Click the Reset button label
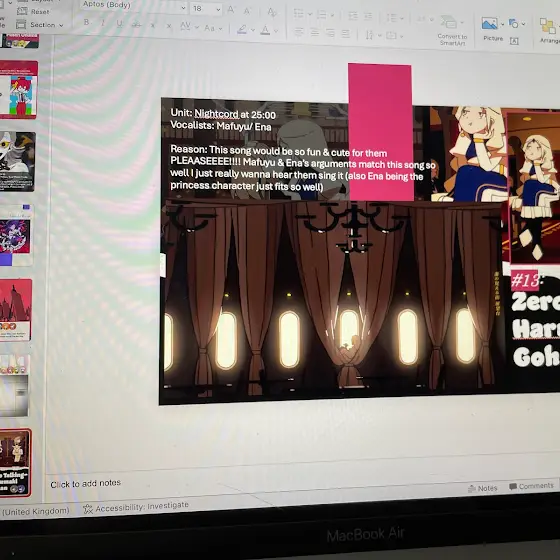The image size is (560, 560). (x=40, y=12)
